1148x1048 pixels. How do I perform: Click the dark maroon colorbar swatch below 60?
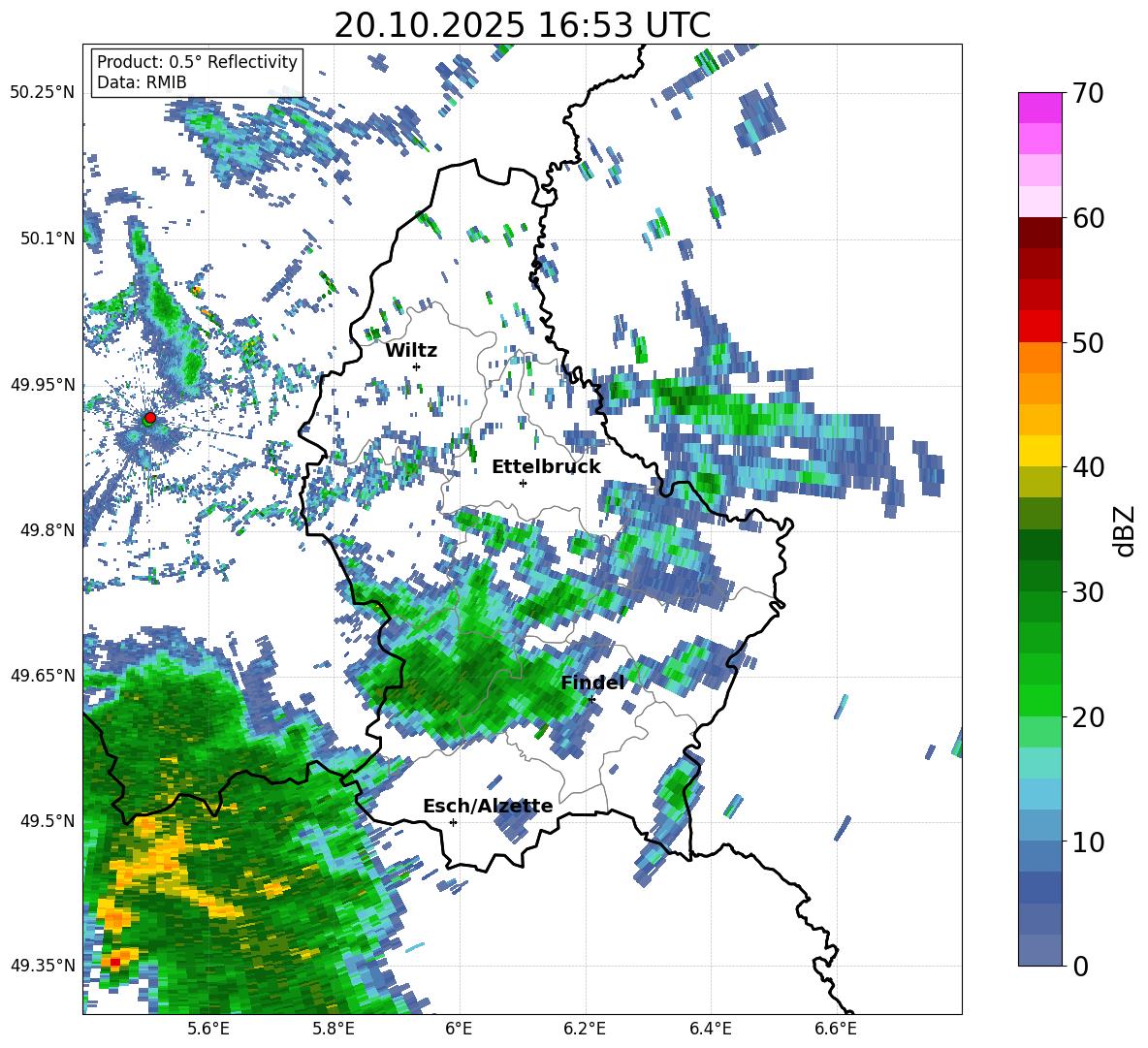(1039, 233)
